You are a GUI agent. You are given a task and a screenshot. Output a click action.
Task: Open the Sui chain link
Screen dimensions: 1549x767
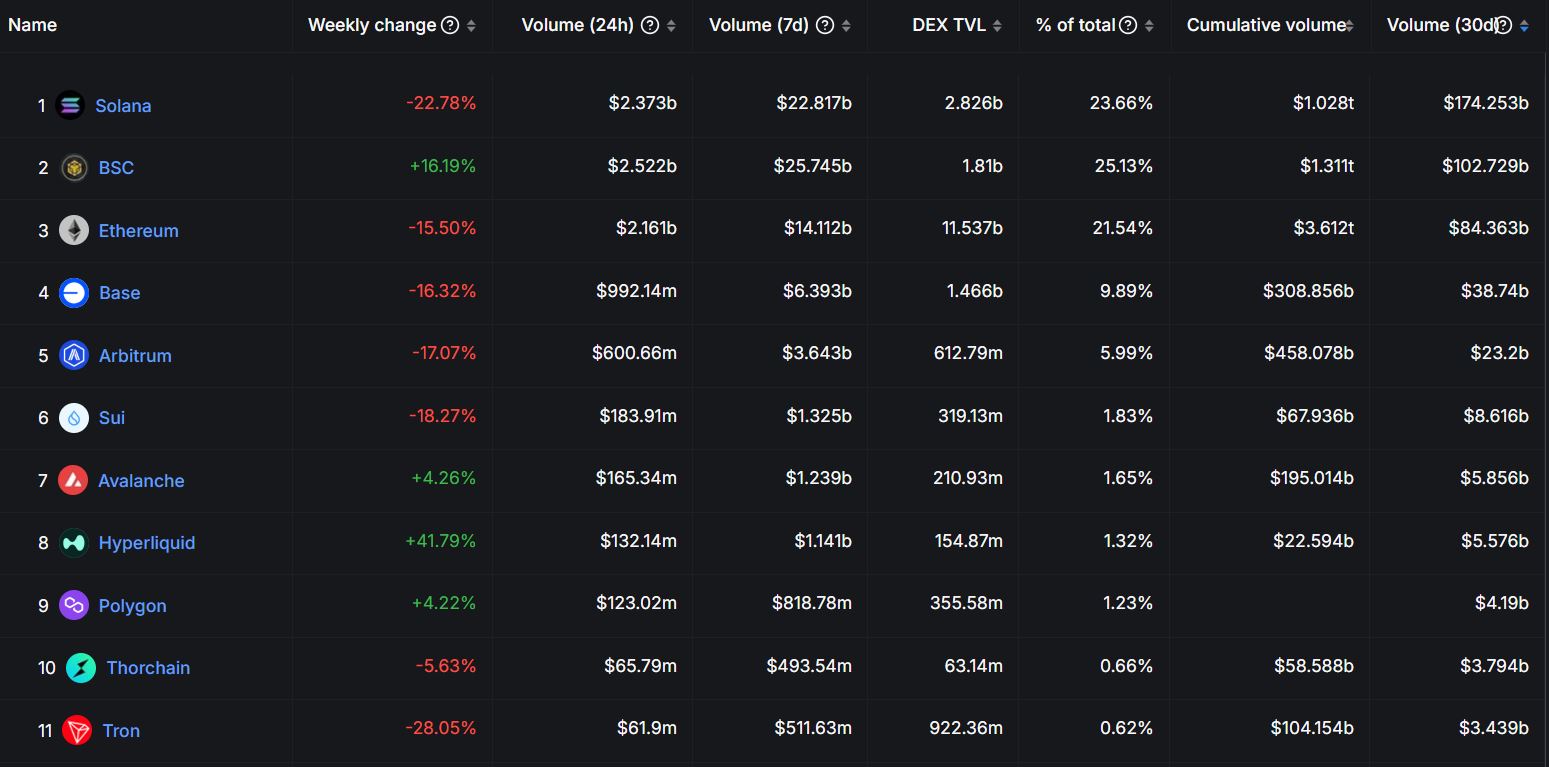coord(112,418)
